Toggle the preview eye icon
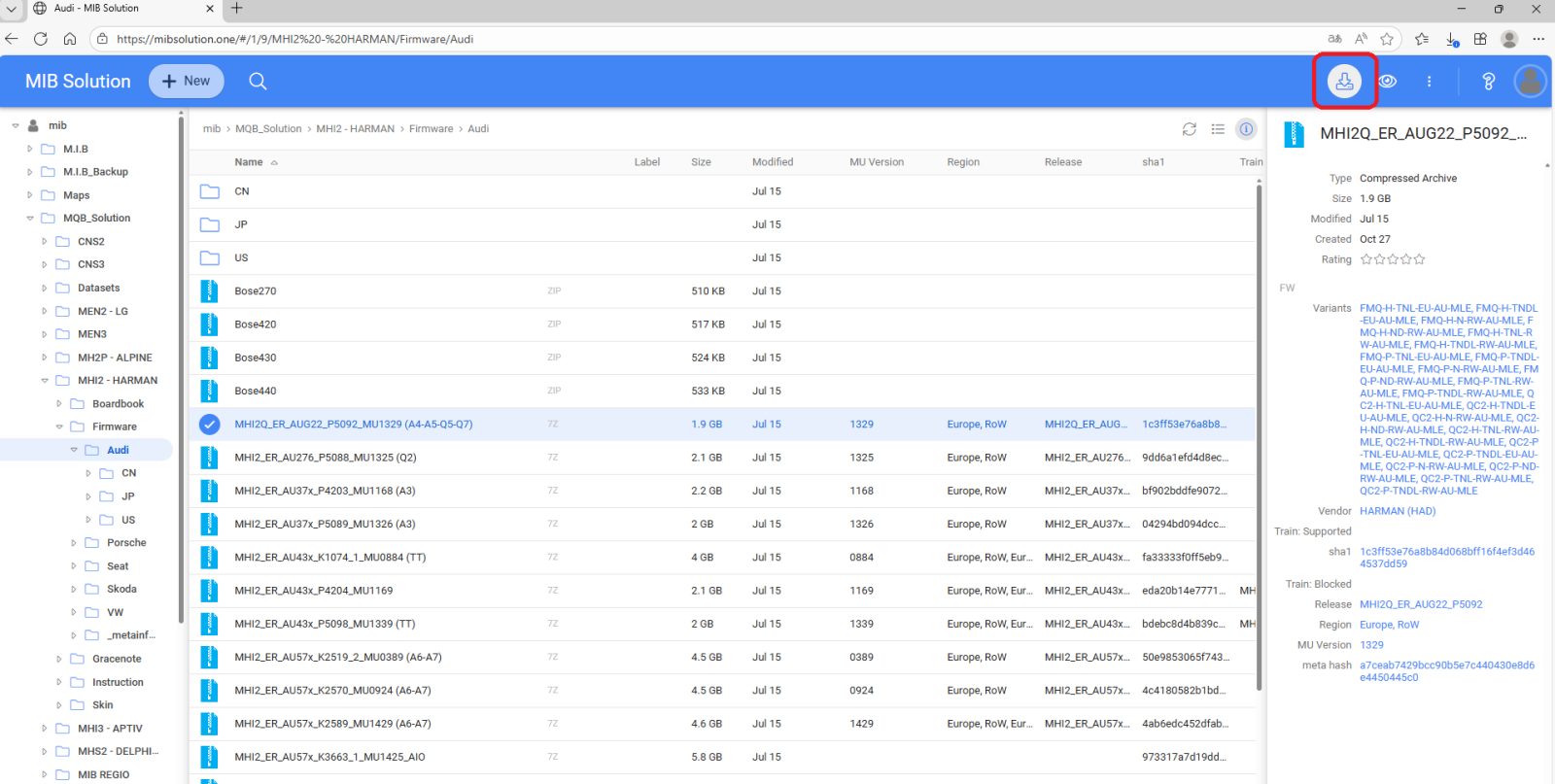Viewport: 1555px width, 784px height. tap(1388, 82)
